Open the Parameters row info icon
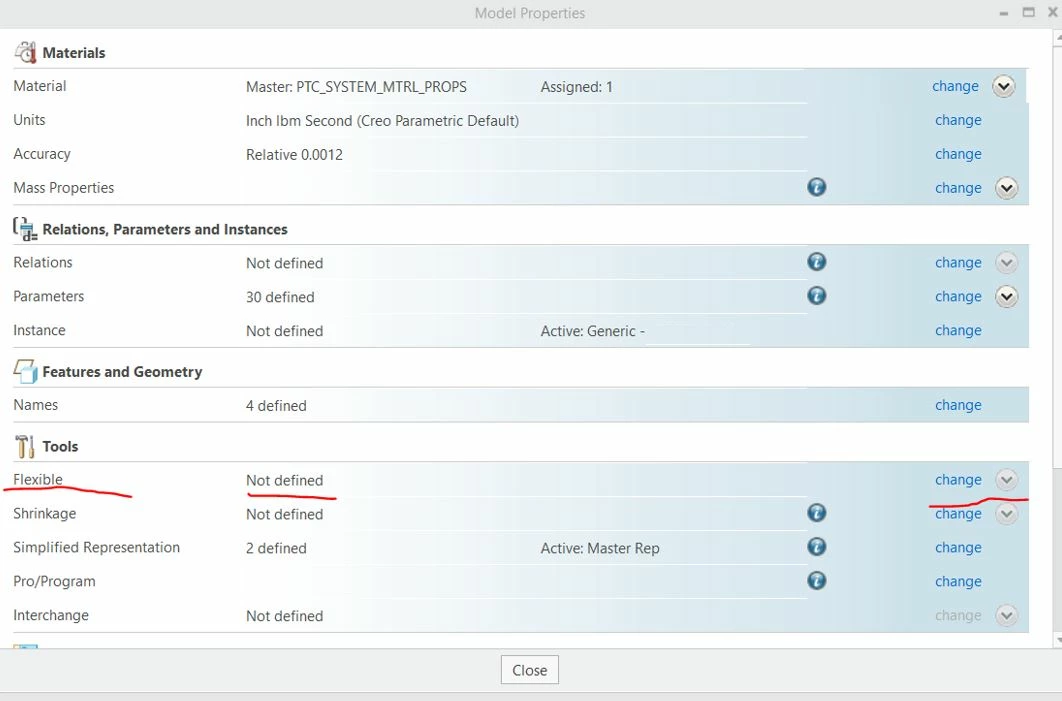1062x701 pixels. click(817, 295)
